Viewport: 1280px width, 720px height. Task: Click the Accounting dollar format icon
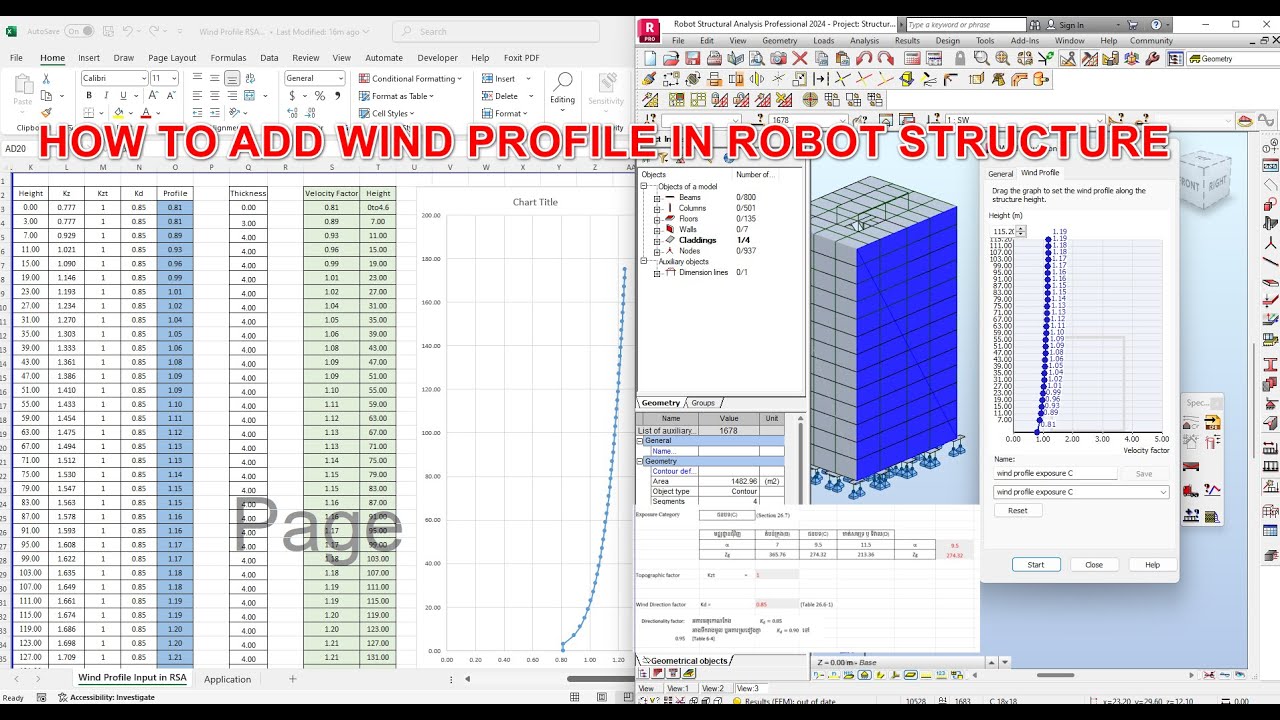coord(292,96)
